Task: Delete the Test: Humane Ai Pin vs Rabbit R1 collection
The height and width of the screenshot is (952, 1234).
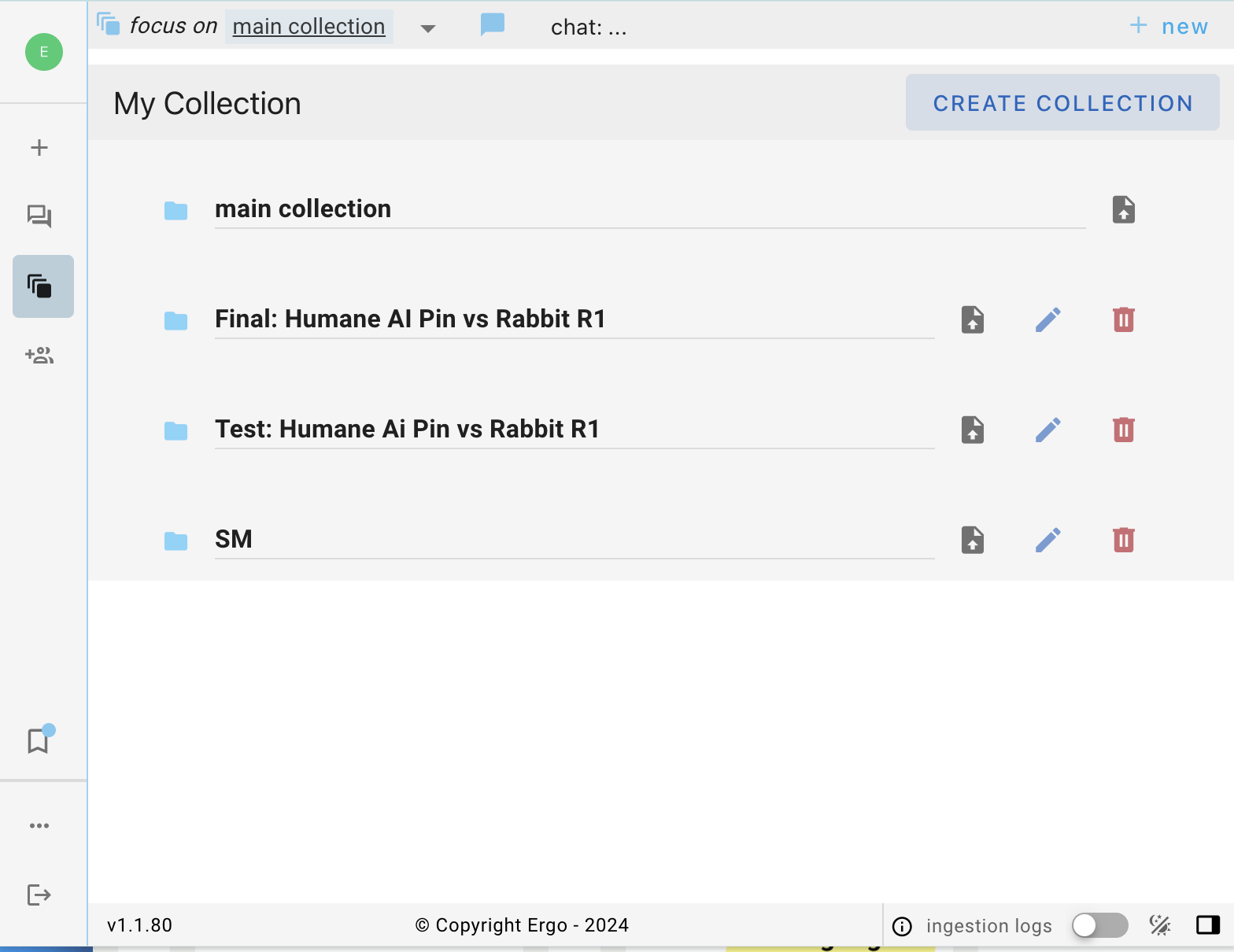Action: (x=1124, y=430)
